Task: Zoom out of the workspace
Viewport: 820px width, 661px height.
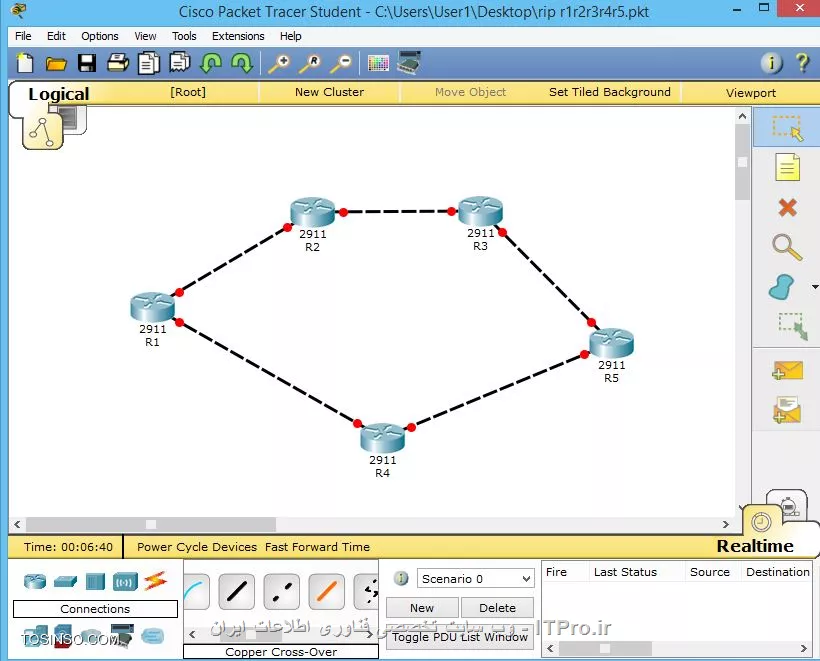Action: click(341, 64)
